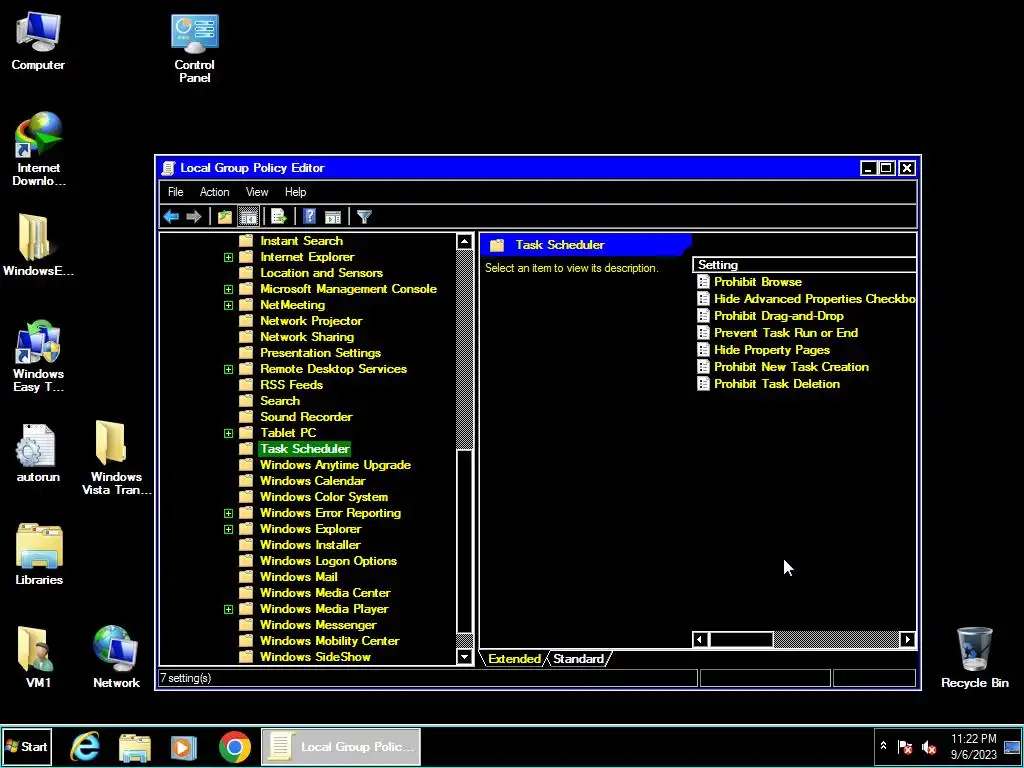
Task: Click the Filter funnel toolbar icon
Action: coord(364,216)
